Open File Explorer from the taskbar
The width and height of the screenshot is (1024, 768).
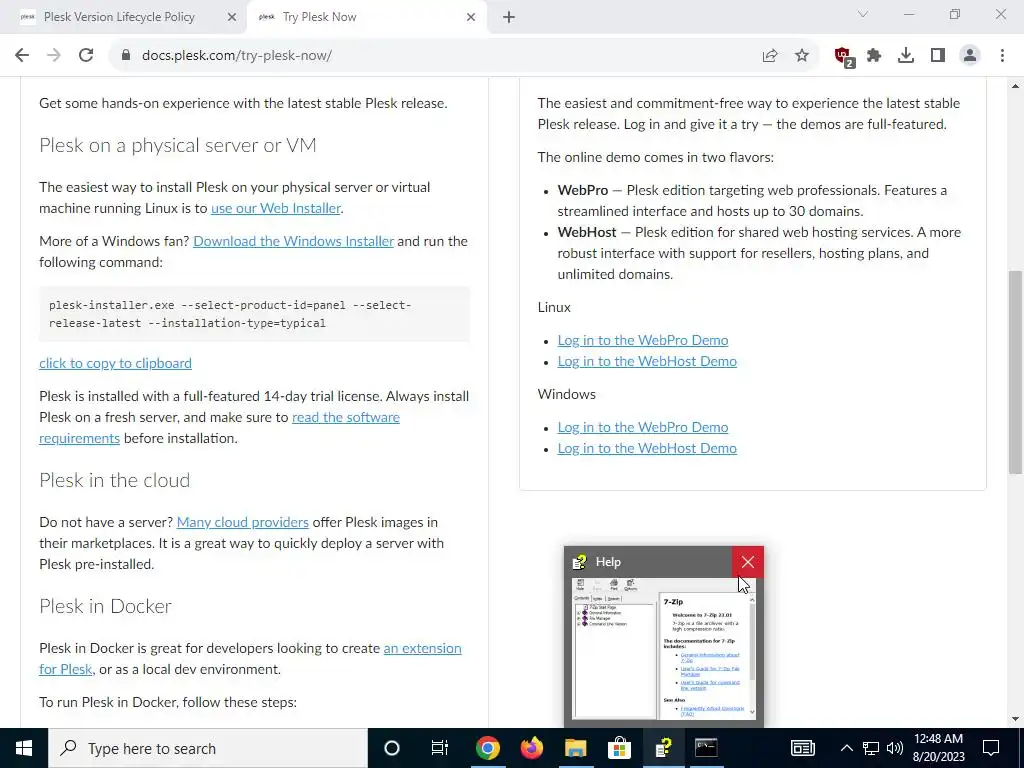(575, 748)
